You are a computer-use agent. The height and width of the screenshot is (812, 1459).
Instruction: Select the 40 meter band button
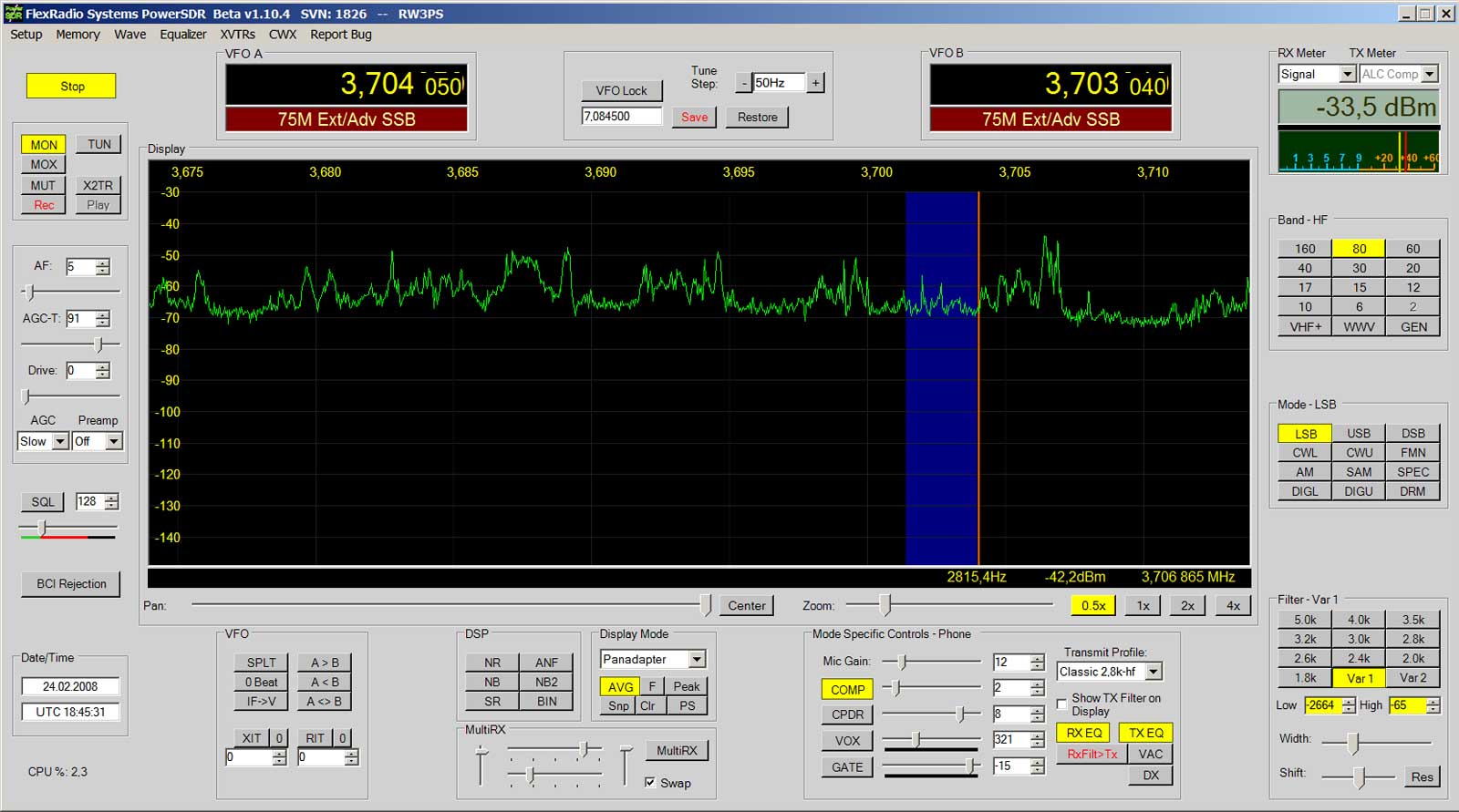click(x=1305, y=268)
